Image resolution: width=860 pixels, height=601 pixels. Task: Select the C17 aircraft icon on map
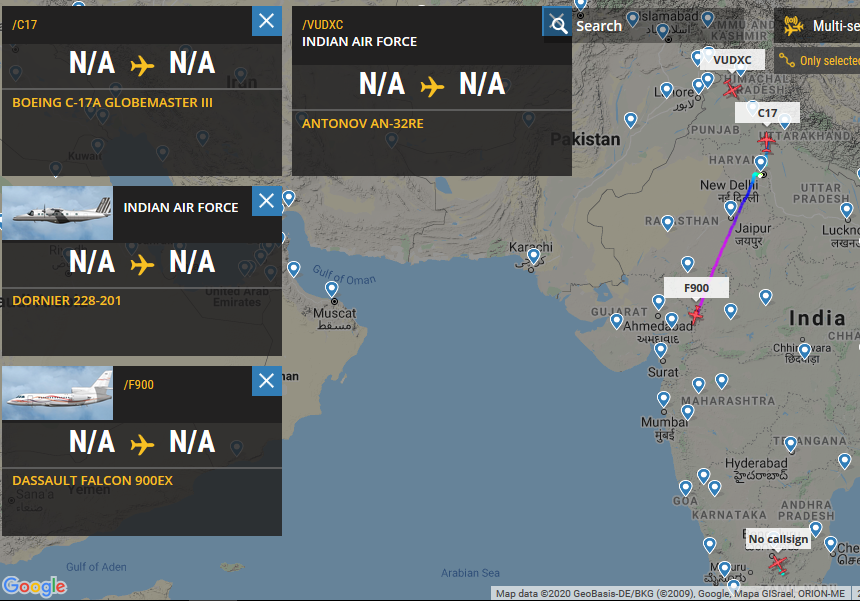(x=766, y=142)
